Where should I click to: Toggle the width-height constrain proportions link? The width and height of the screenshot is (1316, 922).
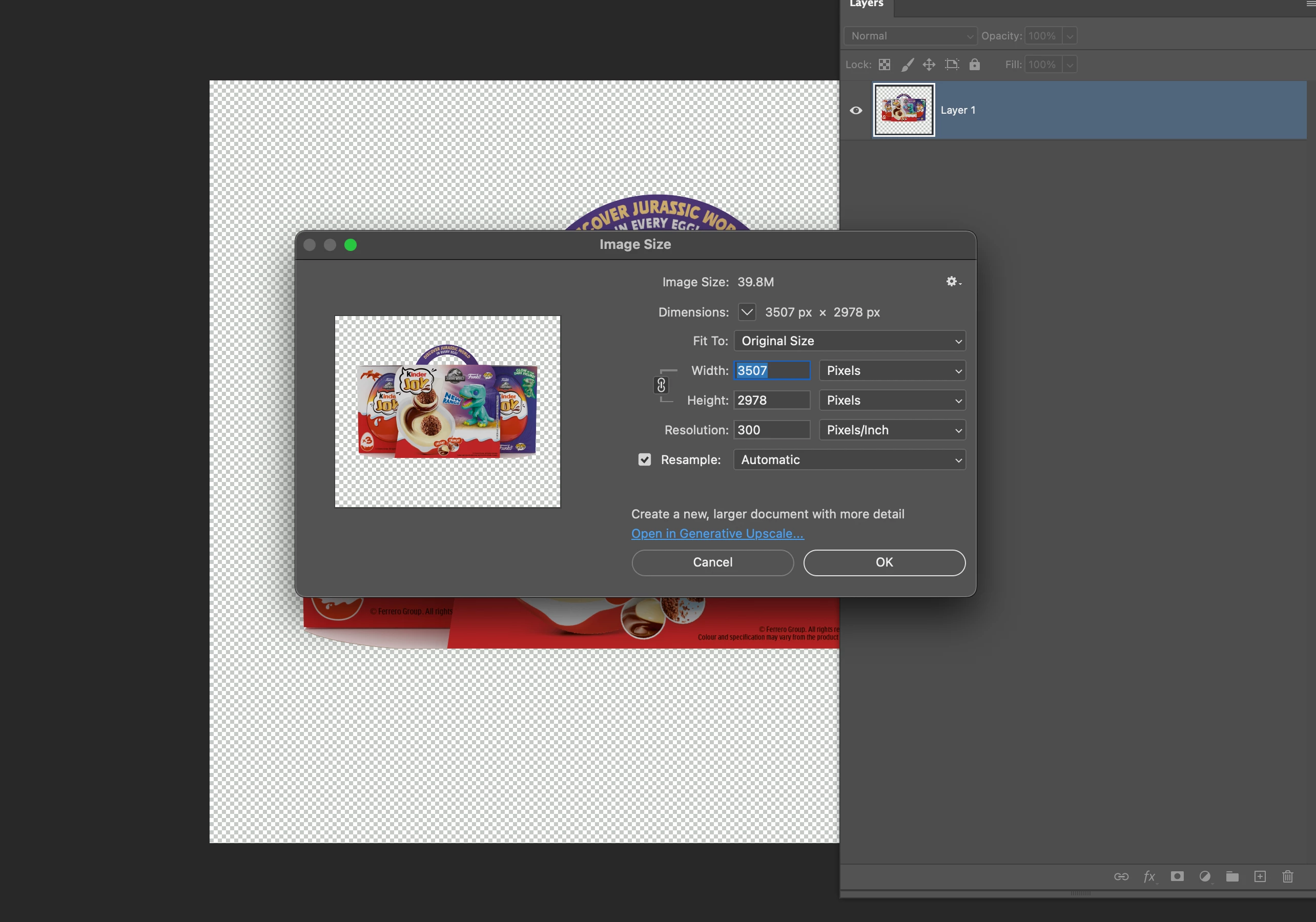(661, 385)
